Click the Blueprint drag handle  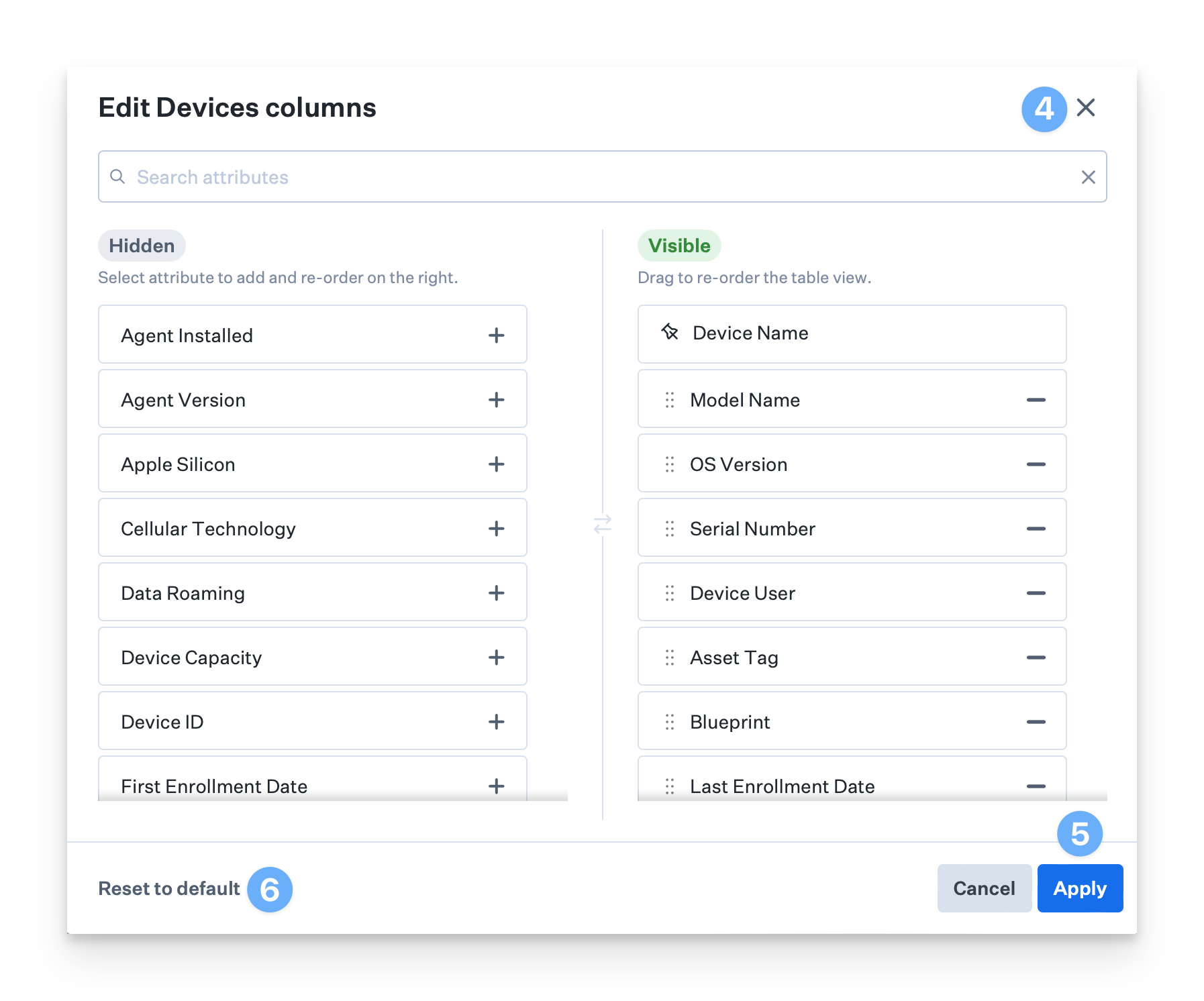[x=669, y=722]
